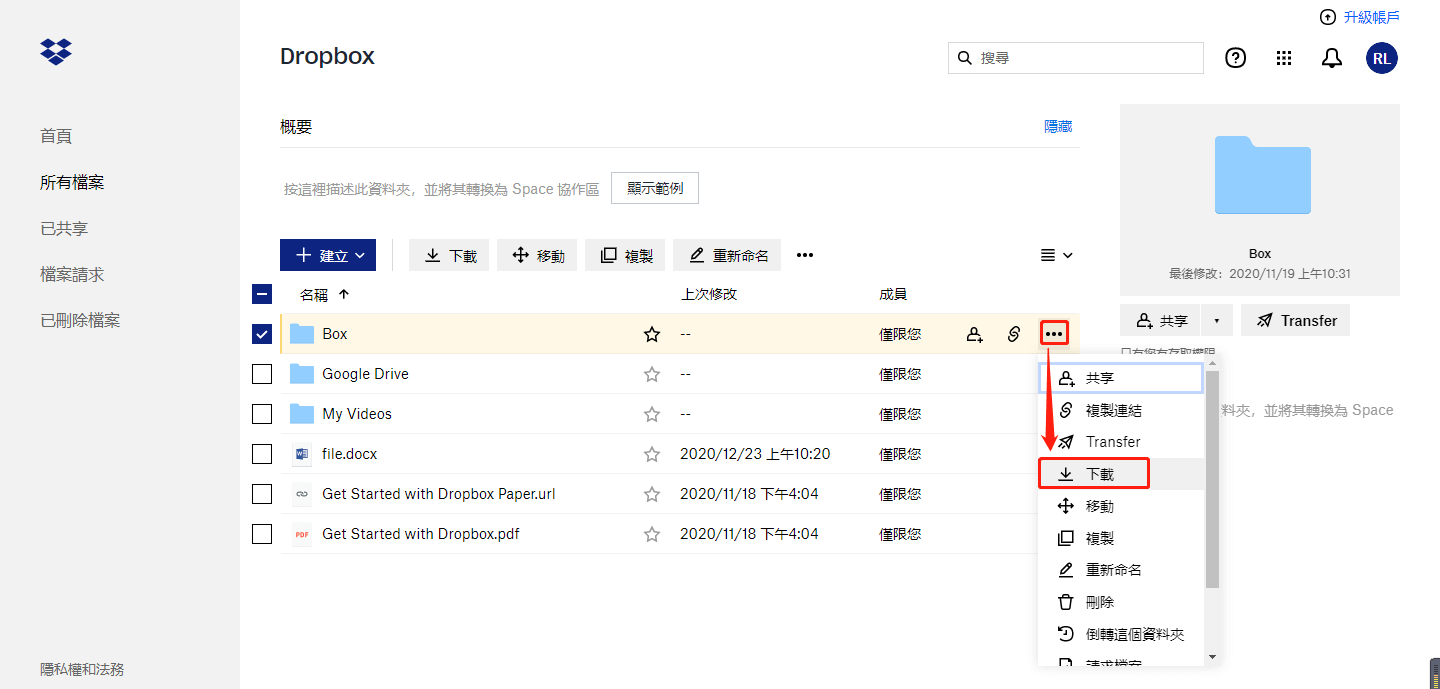Select Transfer in context menu
Image resolution: width=1440 pixels, height=689 pixels.
click(1121, 442)
